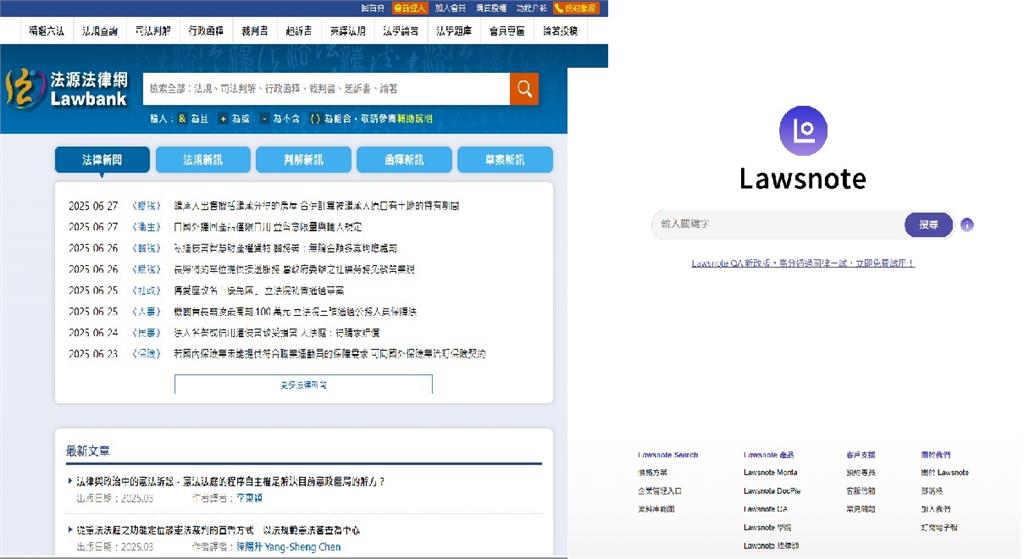Click the & 為且 operator hint
This screenshot has height=559, width=1024.
click(193, 118)
